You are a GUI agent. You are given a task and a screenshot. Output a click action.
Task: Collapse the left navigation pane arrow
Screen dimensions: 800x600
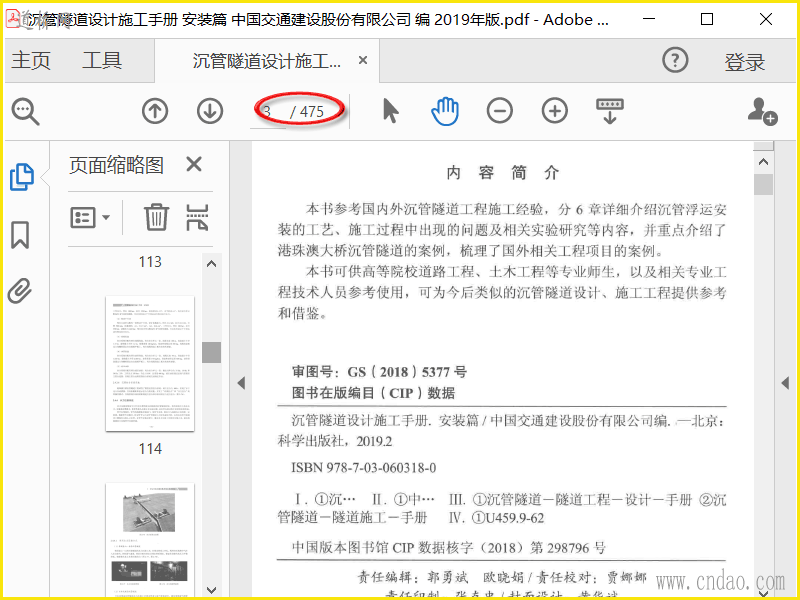click(241, 383)
